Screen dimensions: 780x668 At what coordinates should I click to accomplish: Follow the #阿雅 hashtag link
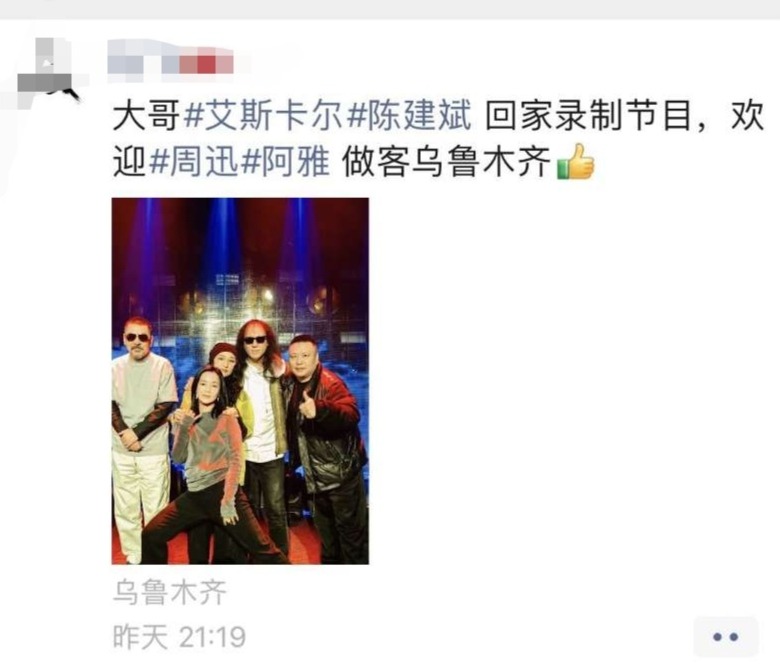coord(286,162)
